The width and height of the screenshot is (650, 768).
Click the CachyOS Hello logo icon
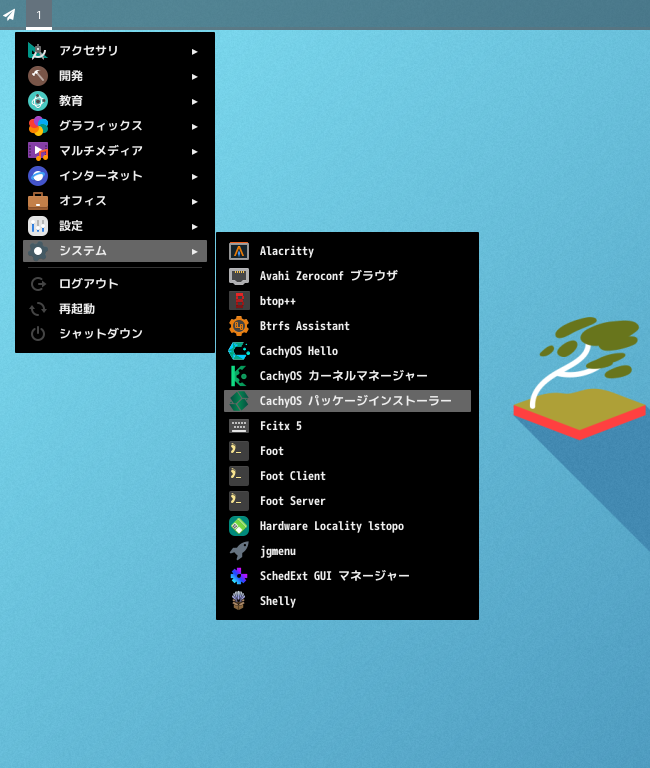point(239,351)
